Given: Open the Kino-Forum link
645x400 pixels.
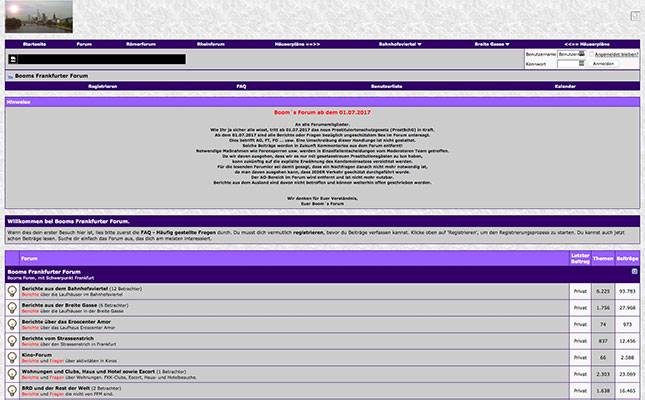Looking at the screenshot, I should click(37, 355).
